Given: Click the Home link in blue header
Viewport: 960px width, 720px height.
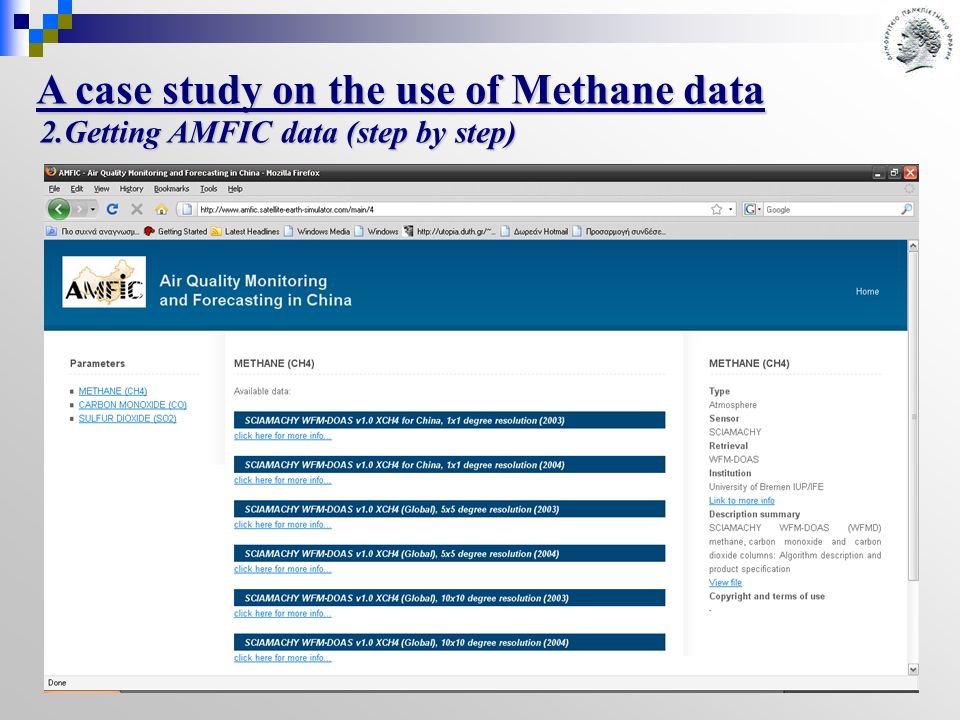Looking at the screenshot, I should click(867, 291).
